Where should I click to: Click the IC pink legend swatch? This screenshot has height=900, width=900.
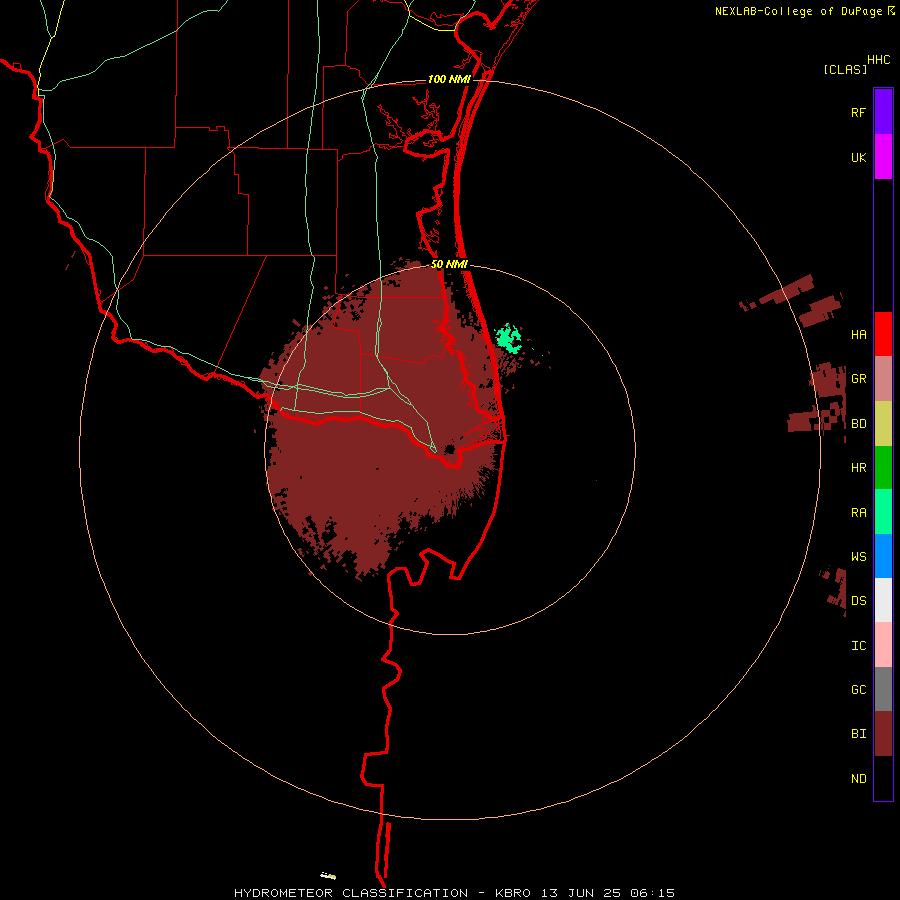pos(883,645)
